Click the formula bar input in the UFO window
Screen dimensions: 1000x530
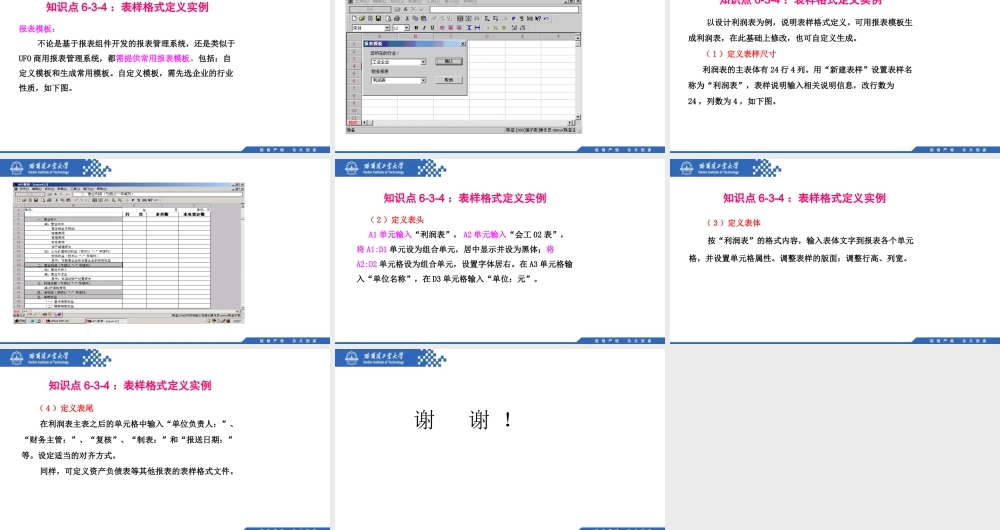[x=504, y=10]
